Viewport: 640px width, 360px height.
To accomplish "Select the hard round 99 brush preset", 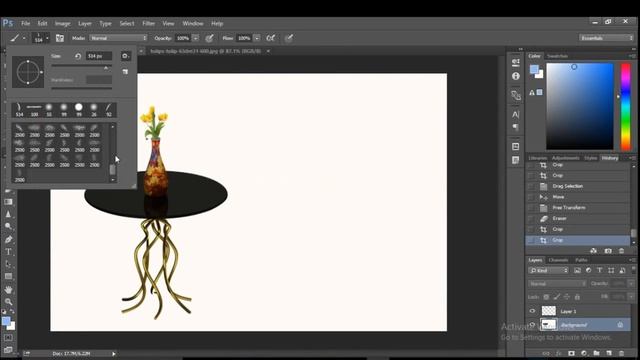I will [79, 109].
